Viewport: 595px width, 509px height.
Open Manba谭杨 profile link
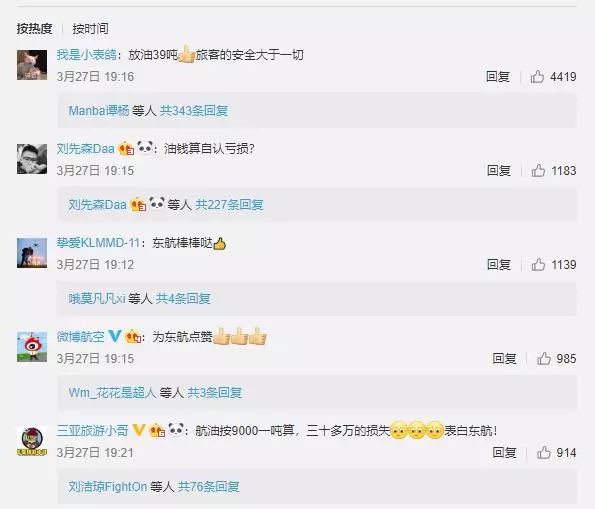coord(99,110)
